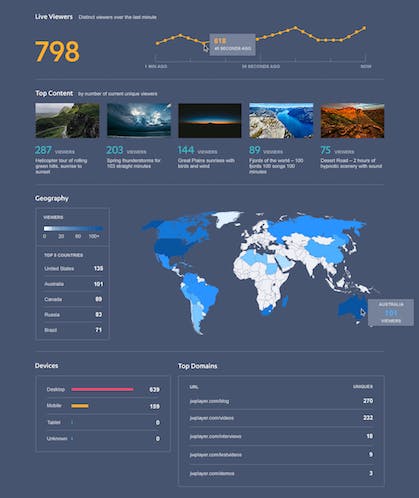Screen dimensions: 419x498
Task: Click the United States on the map
Action: [170, 247]
